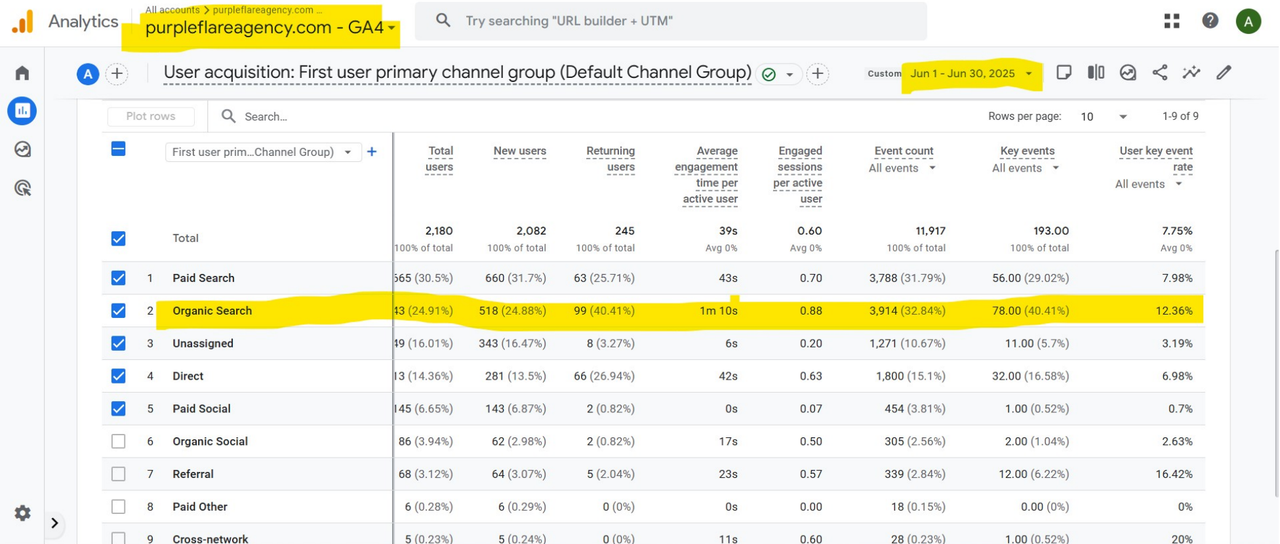Open the property selector purpleflareagency.com - GA4

(270, 28)
